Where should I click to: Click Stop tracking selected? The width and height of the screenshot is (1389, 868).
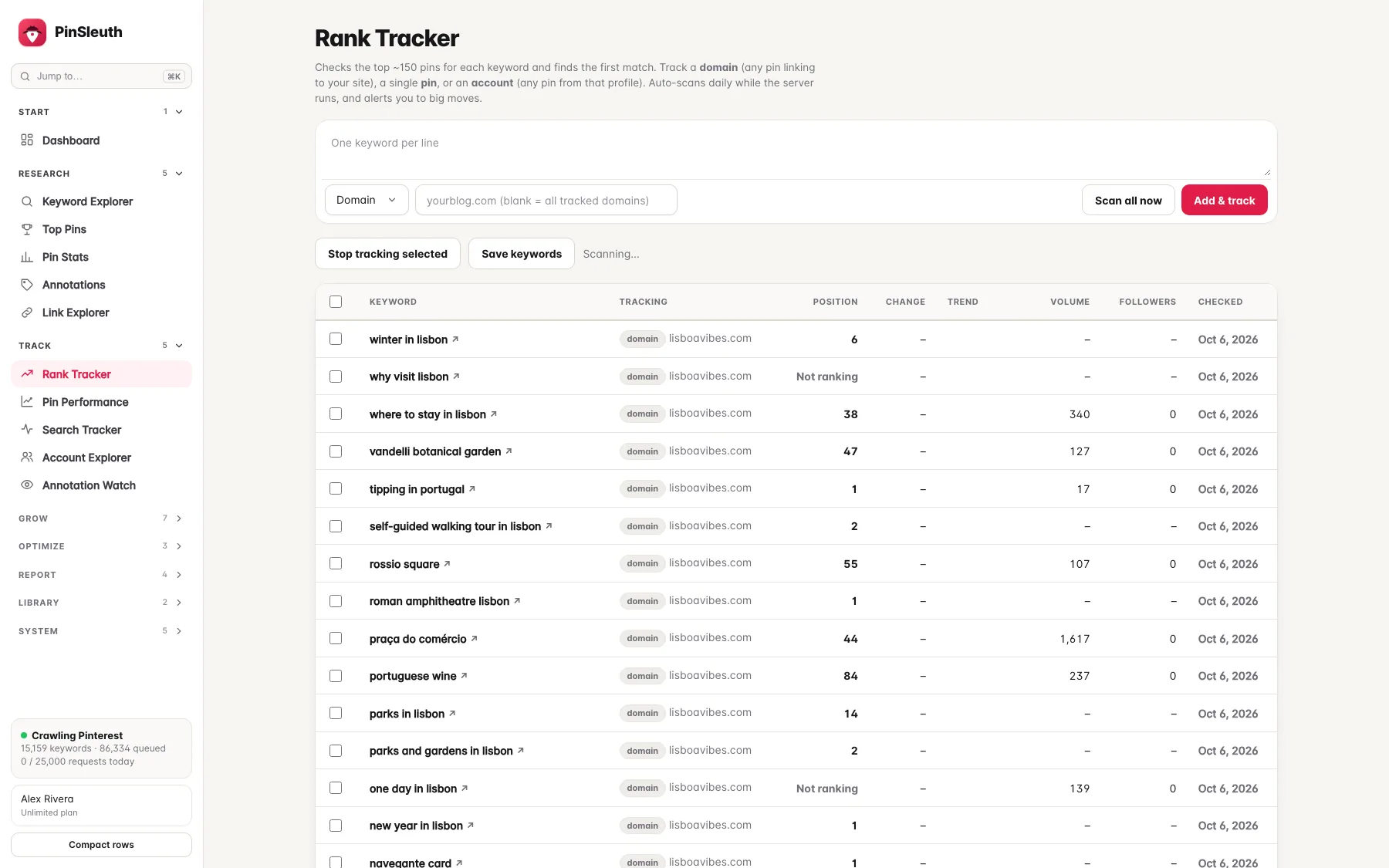click(387, 254)
